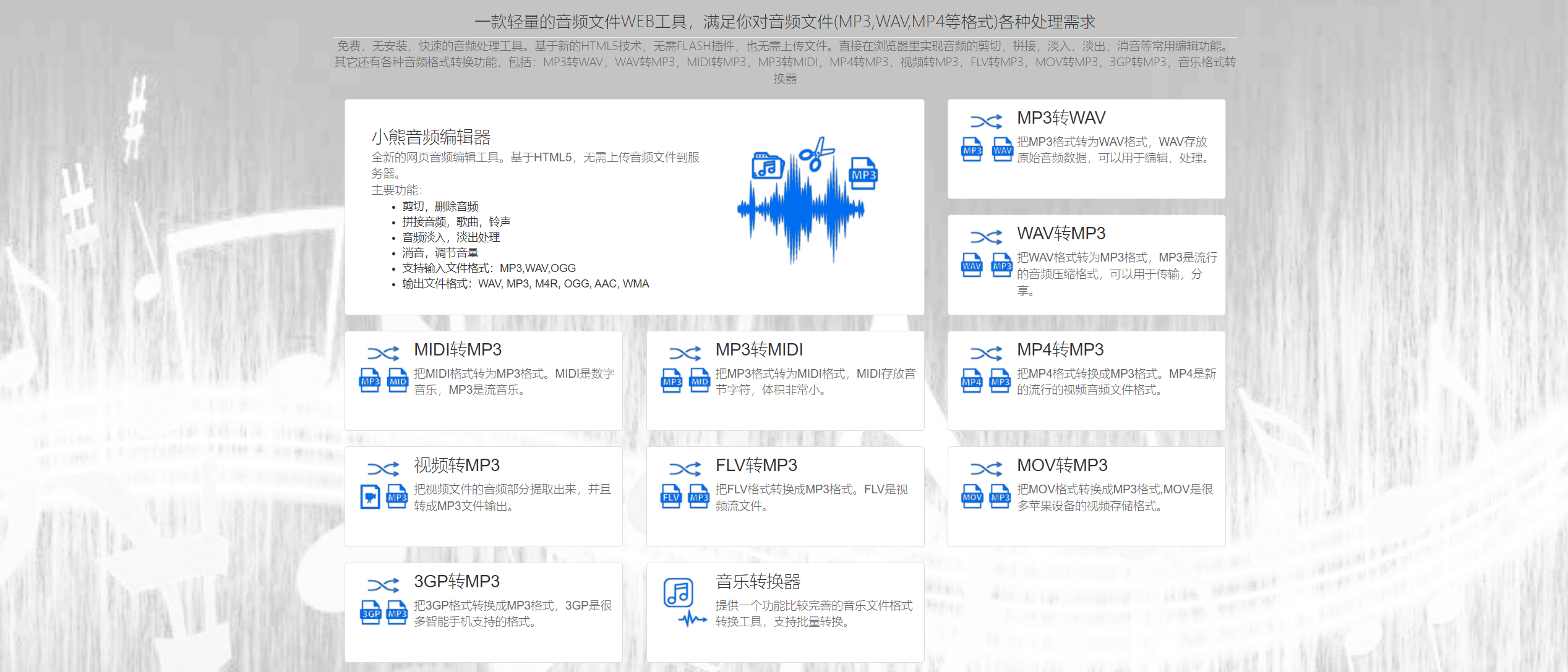Open the MP3转WAV converter

click(x=1061, y=117)
